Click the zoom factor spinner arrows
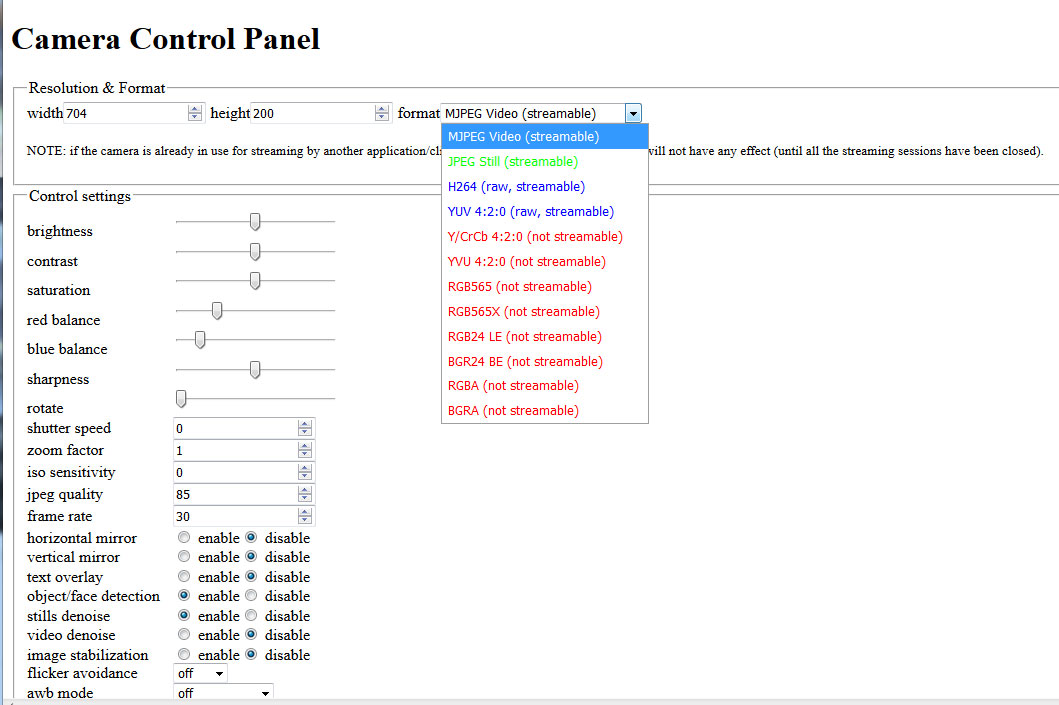 [305, 450]
